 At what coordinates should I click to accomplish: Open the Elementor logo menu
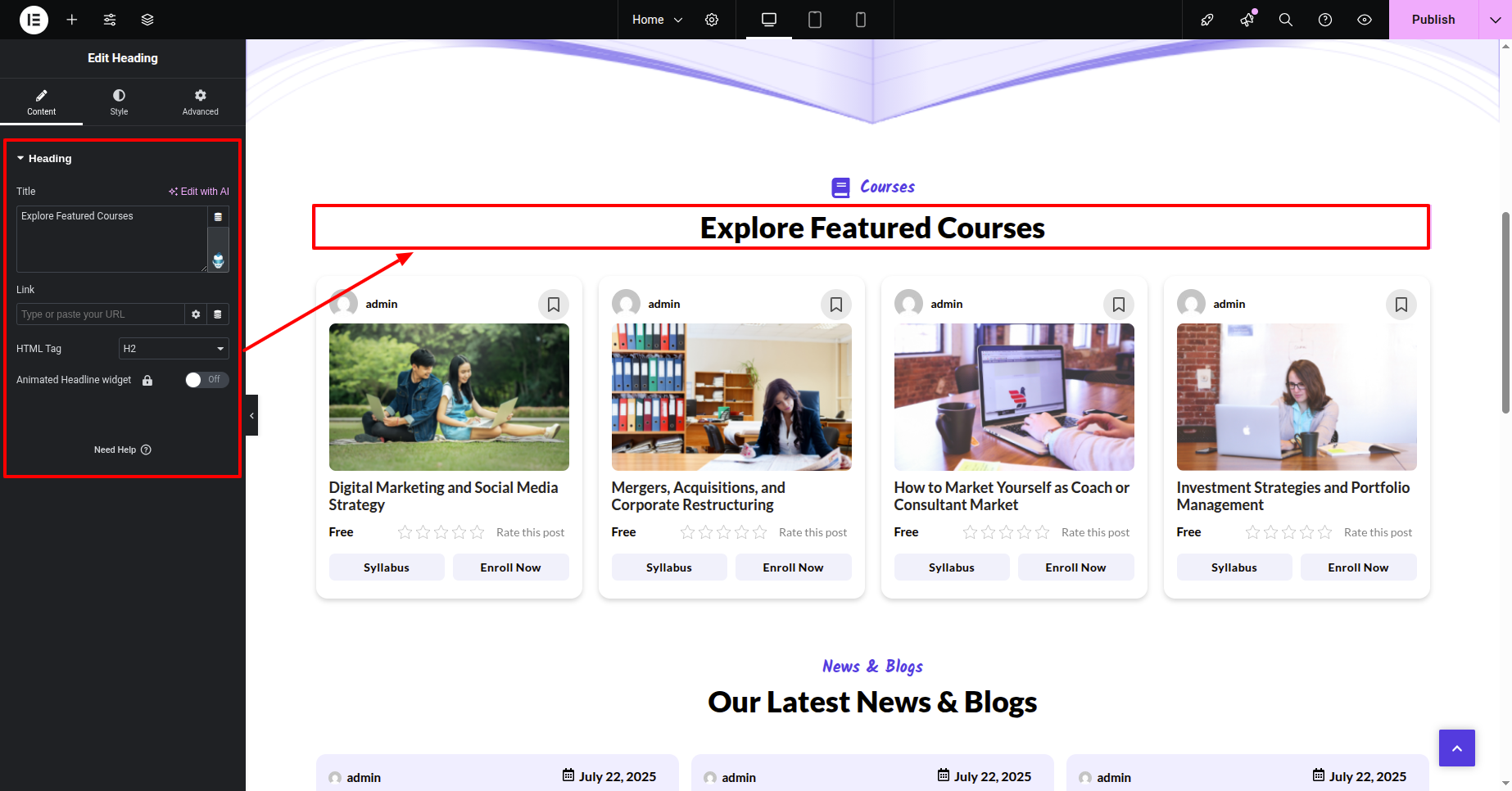point(34,20)
